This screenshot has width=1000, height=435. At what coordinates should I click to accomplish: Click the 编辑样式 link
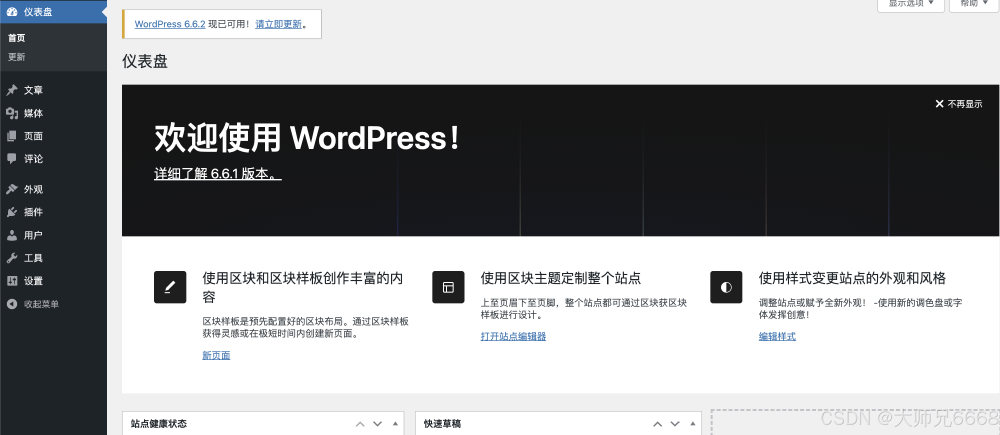pos(777,336)
